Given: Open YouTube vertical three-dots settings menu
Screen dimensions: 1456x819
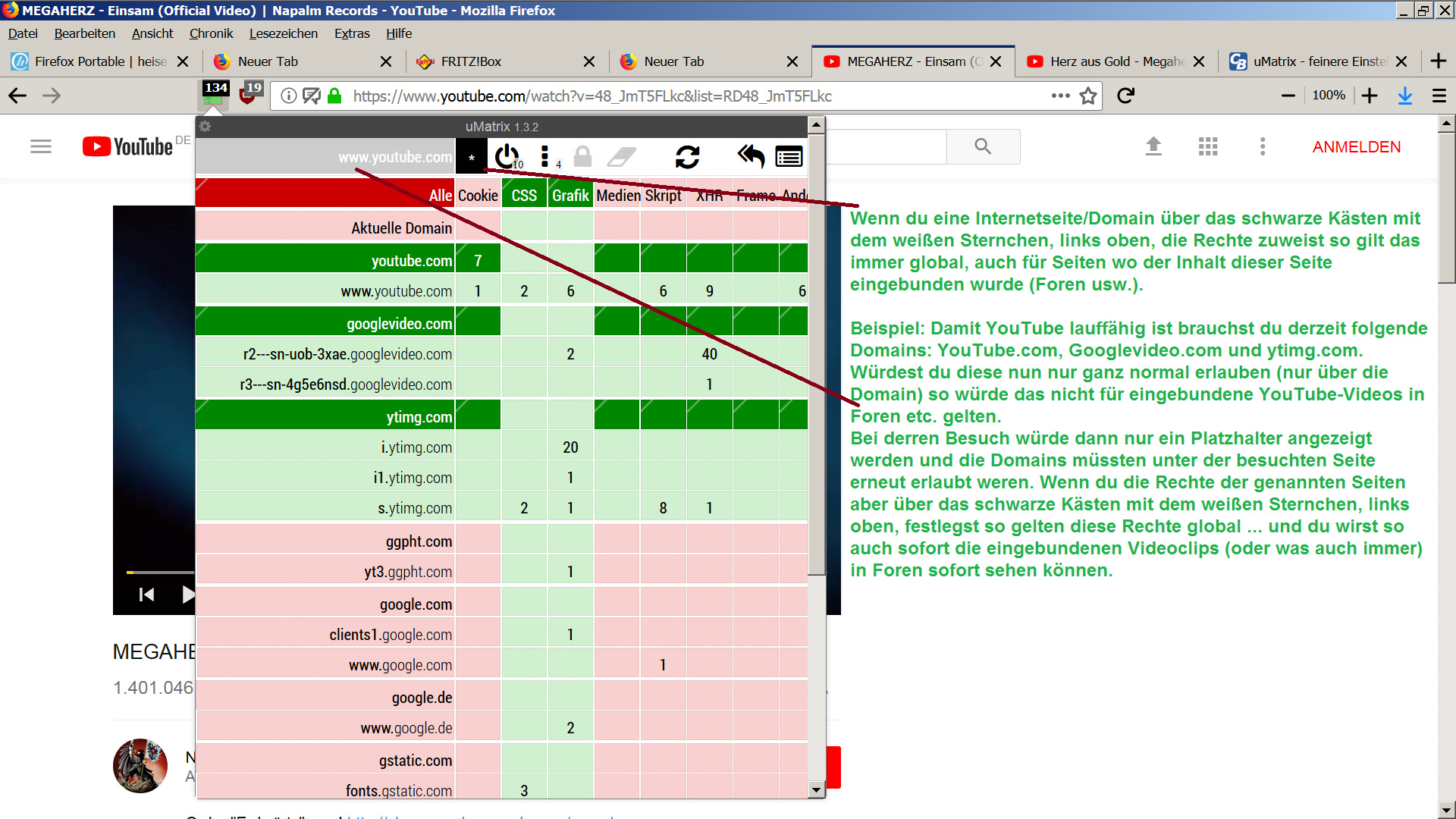Looking at the screenshot, I should pyautogui.click(x=1262, y=146).
